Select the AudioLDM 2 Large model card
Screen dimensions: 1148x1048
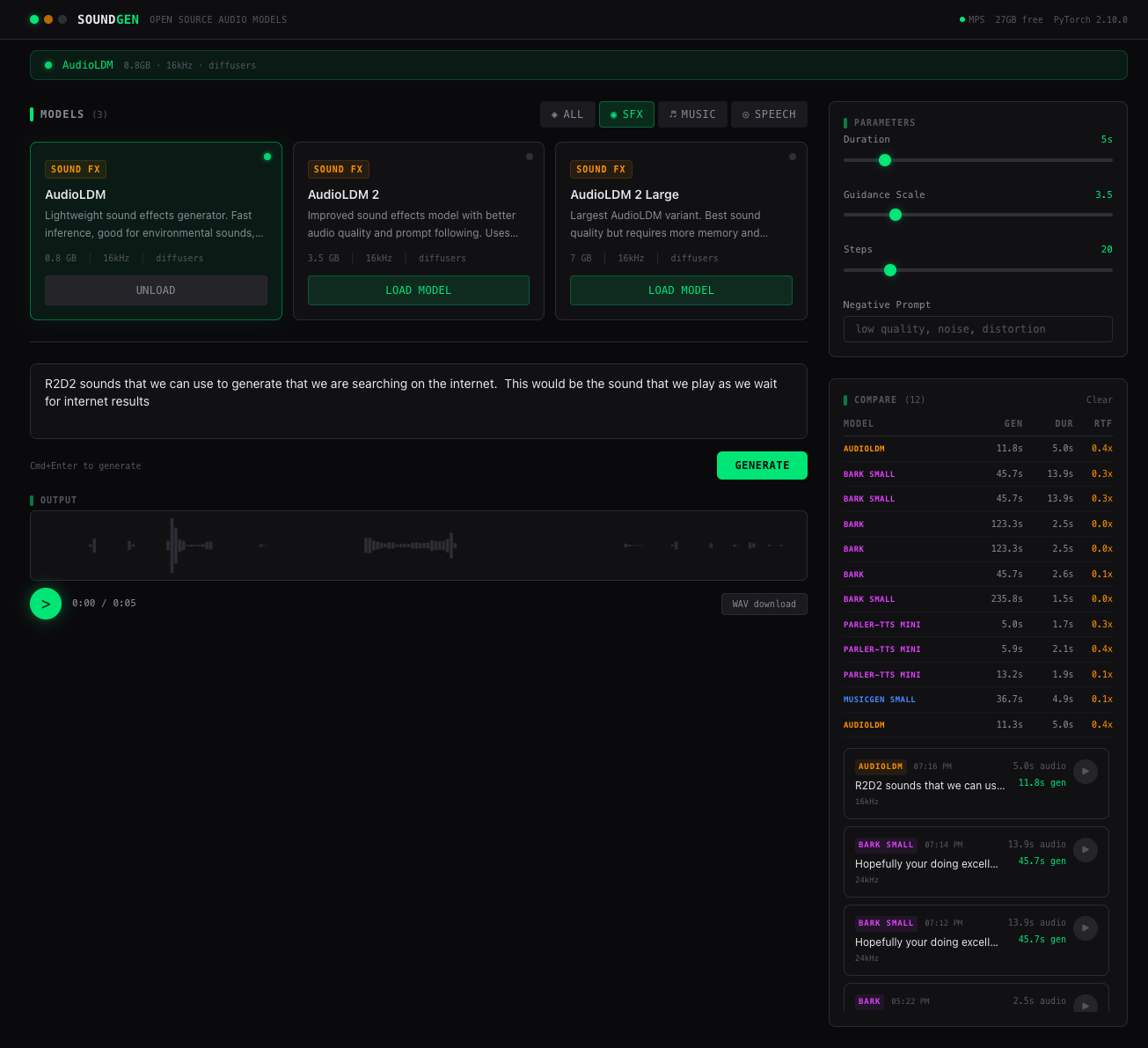coord(681,231)
